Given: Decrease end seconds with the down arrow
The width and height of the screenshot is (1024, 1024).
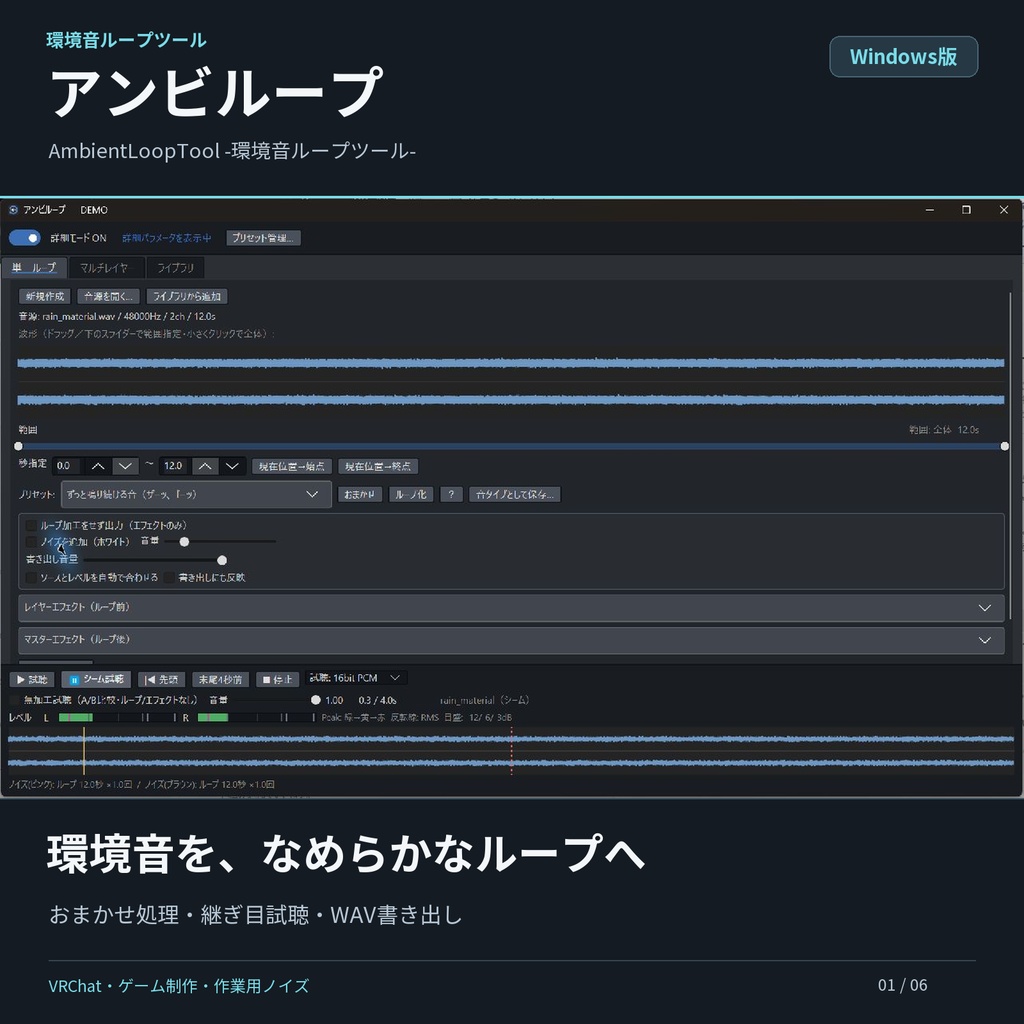Looking at the screenshot, I should coord(232,466).
